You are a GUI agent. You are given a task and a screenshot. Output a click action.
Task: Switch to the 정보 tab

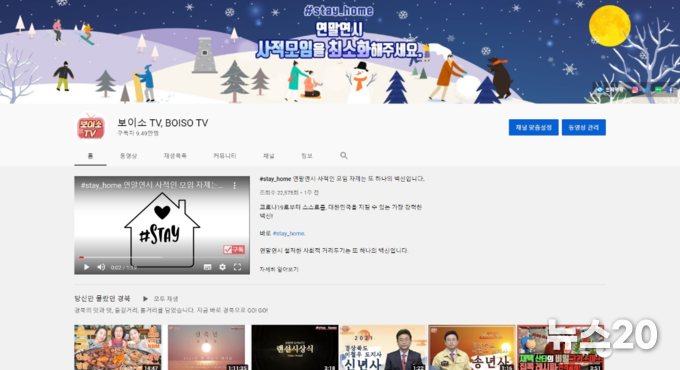307,156
